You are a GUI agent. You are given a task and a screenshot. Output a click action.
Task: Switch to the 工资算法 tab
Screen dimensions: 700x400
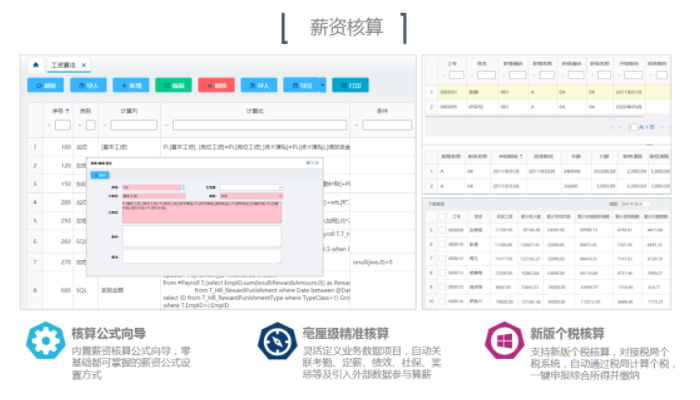click(x=64, y=65)
